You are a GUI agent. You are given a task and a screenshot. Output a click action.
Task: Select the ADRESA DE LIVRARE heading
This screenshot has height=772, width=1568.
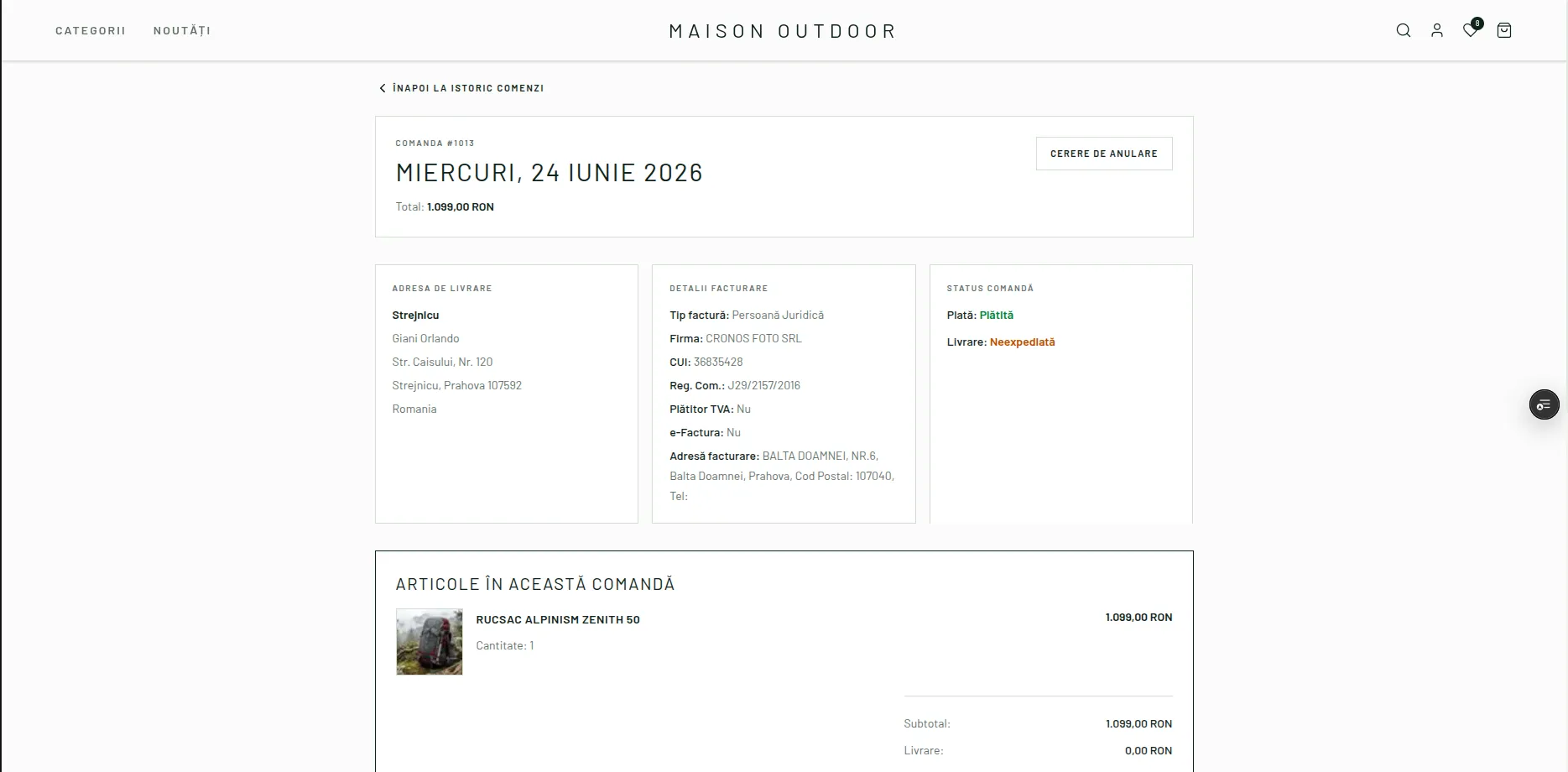point(442,289)
